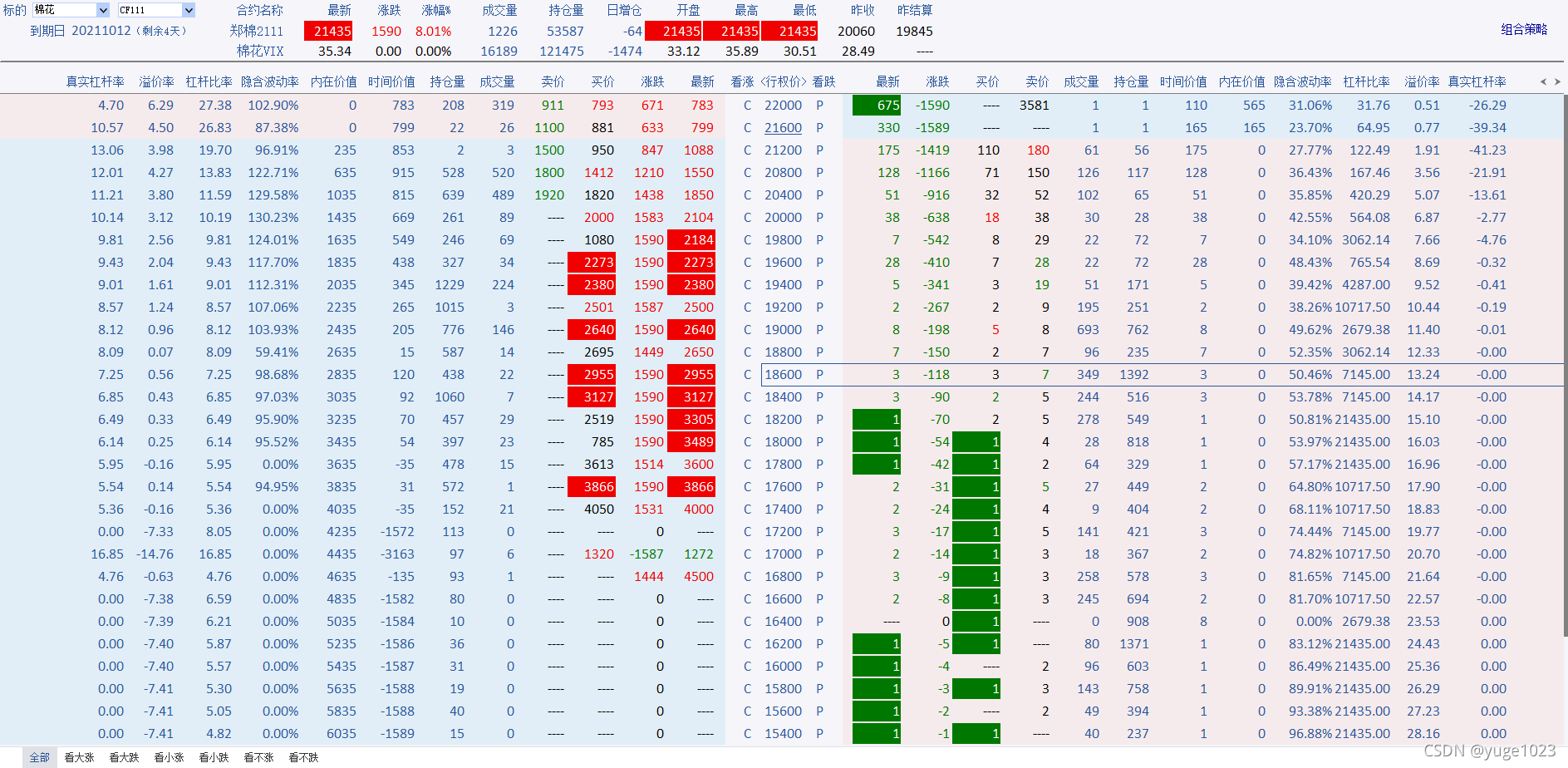The height and width of the screenshot is (768, 1568).
Task: Click the 3581 put ask price cell
Action: [1034, 106]
